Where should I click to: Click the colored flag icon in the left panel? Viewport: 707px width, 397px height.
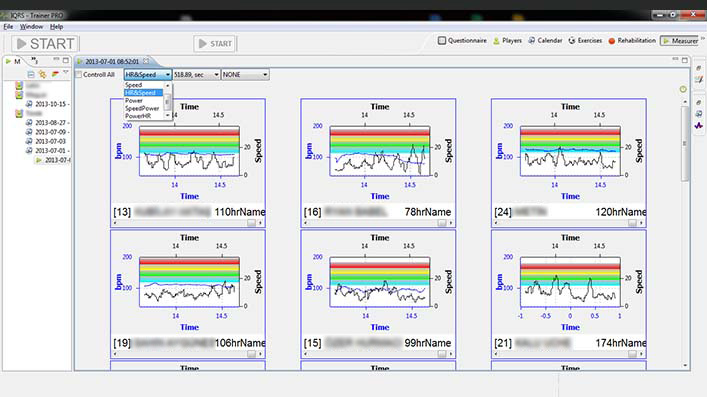55,74
